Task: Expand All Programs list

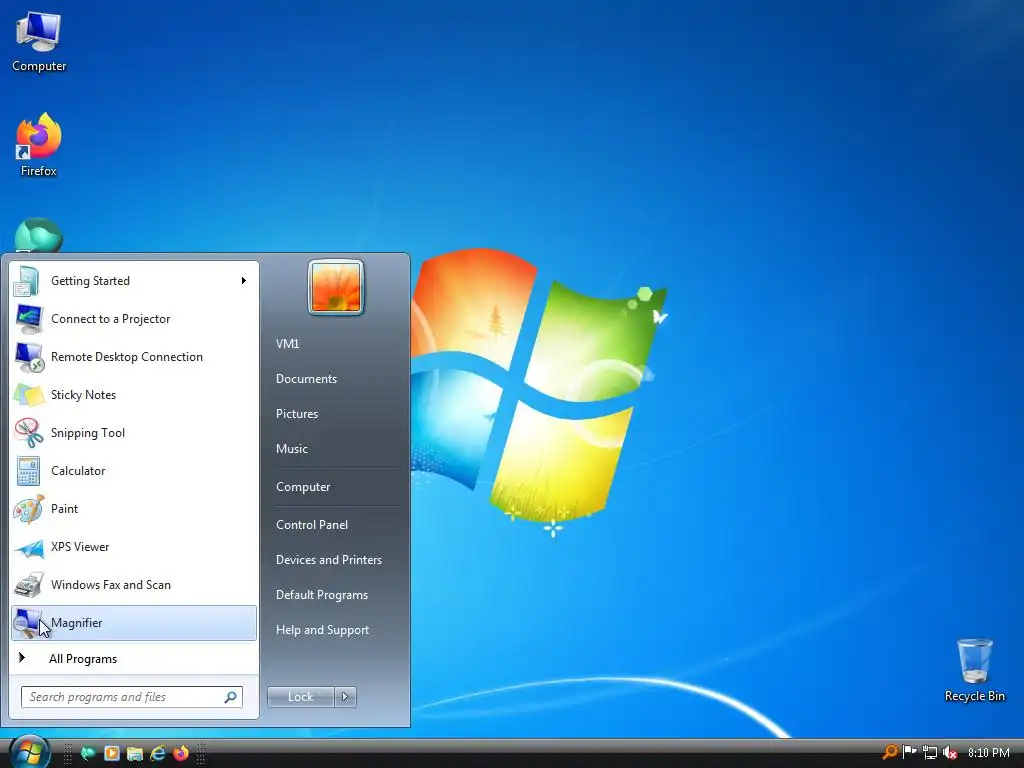Action: tap(133, 658)
